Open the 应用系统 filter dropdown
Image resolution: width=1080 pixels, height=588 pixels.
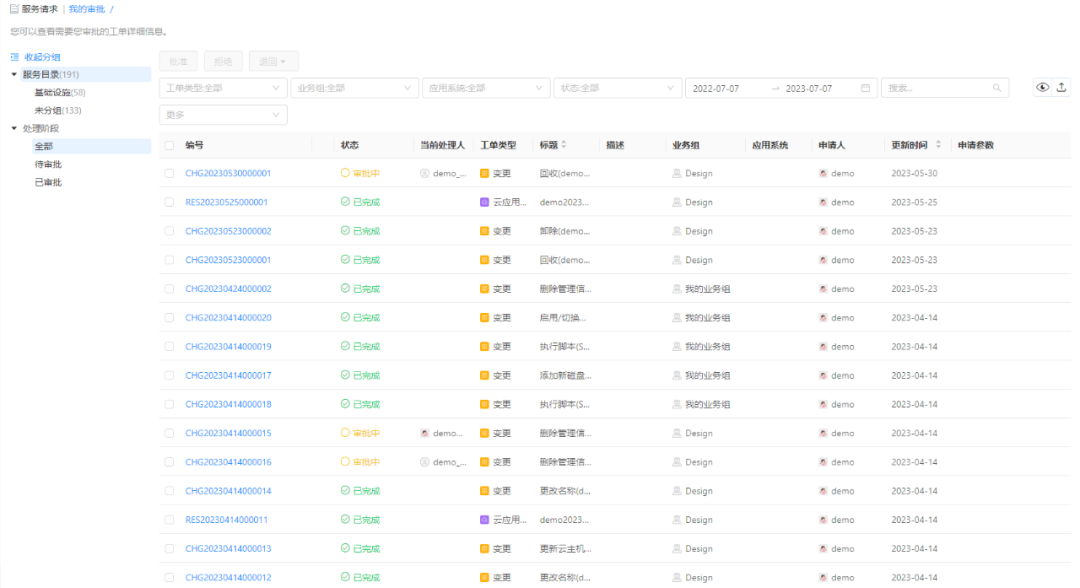(486, 88)
